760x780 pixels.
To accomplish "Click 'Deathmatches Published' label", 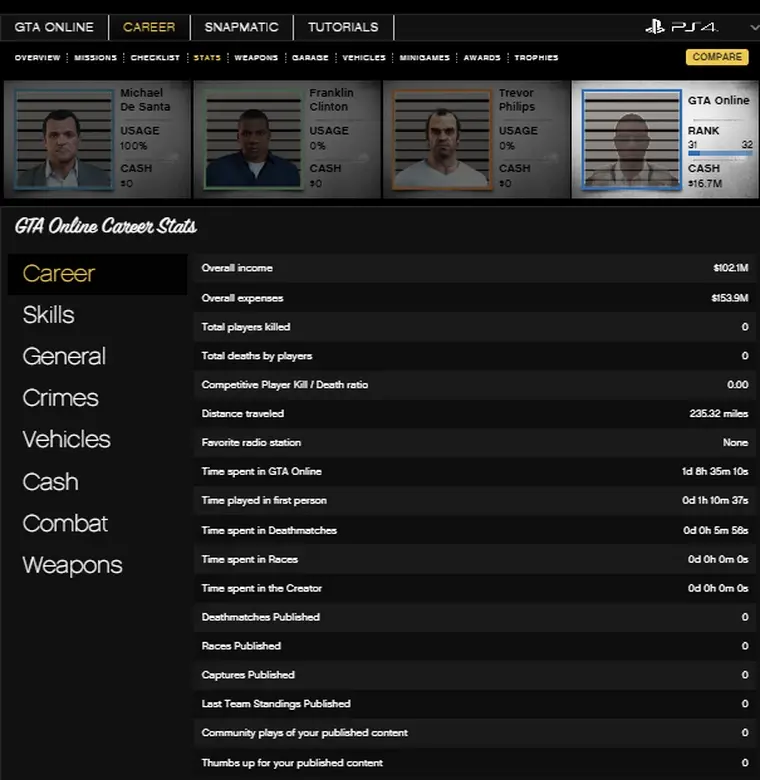I will (x=261, y=617).
